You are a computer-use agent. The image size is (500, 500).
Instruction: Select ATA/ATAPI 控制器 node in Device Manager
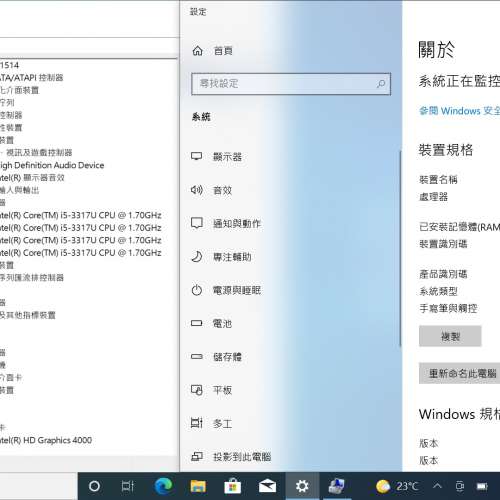[x=32, y=78]
